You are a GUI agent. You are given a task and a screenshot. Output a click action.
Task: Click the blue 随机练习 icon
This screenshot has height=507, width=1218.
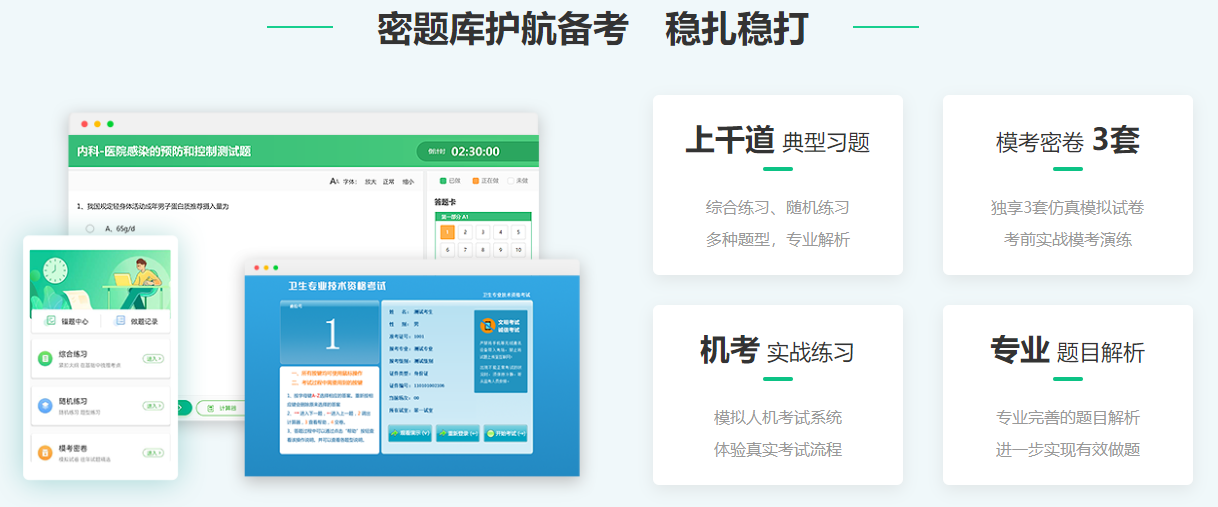click(x=45, y=406)
